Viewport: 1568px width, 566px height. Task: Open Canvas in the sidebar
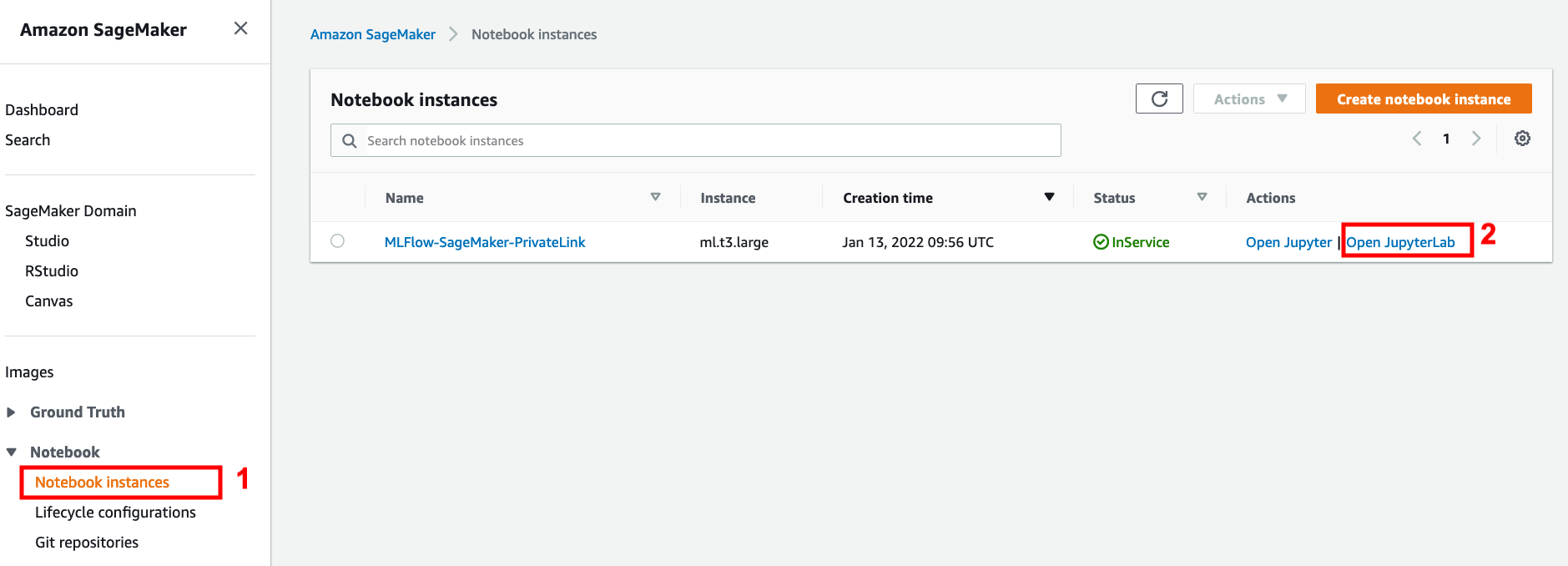pyautogui.click(x=49, y=301)
